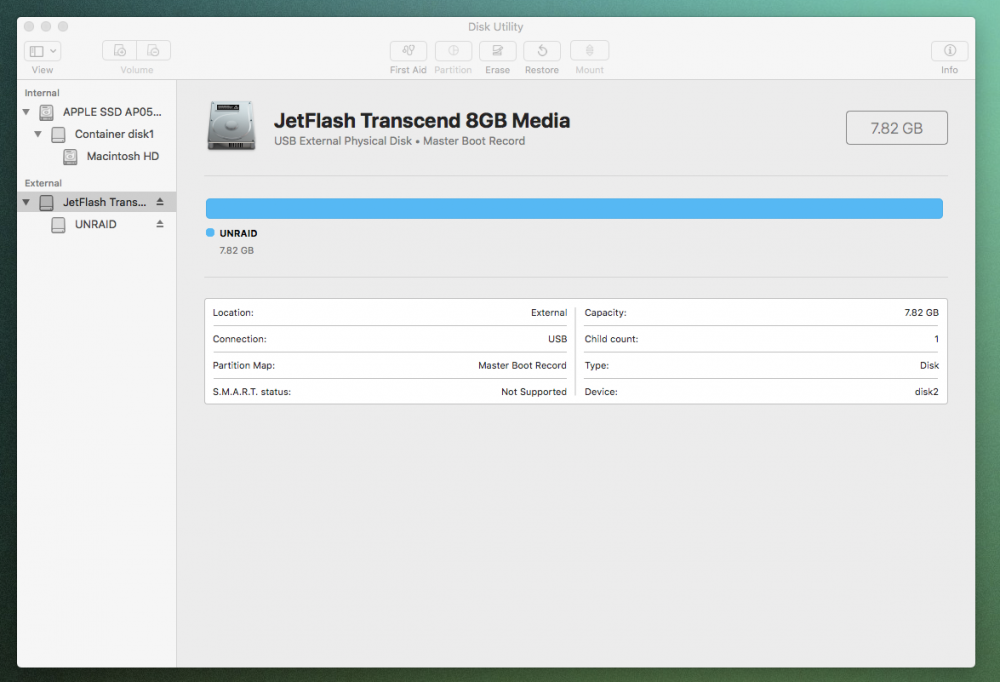Screen dimensions: 1000x682
Task: Click the Erase toolbar icon
Action: [497, 50]
